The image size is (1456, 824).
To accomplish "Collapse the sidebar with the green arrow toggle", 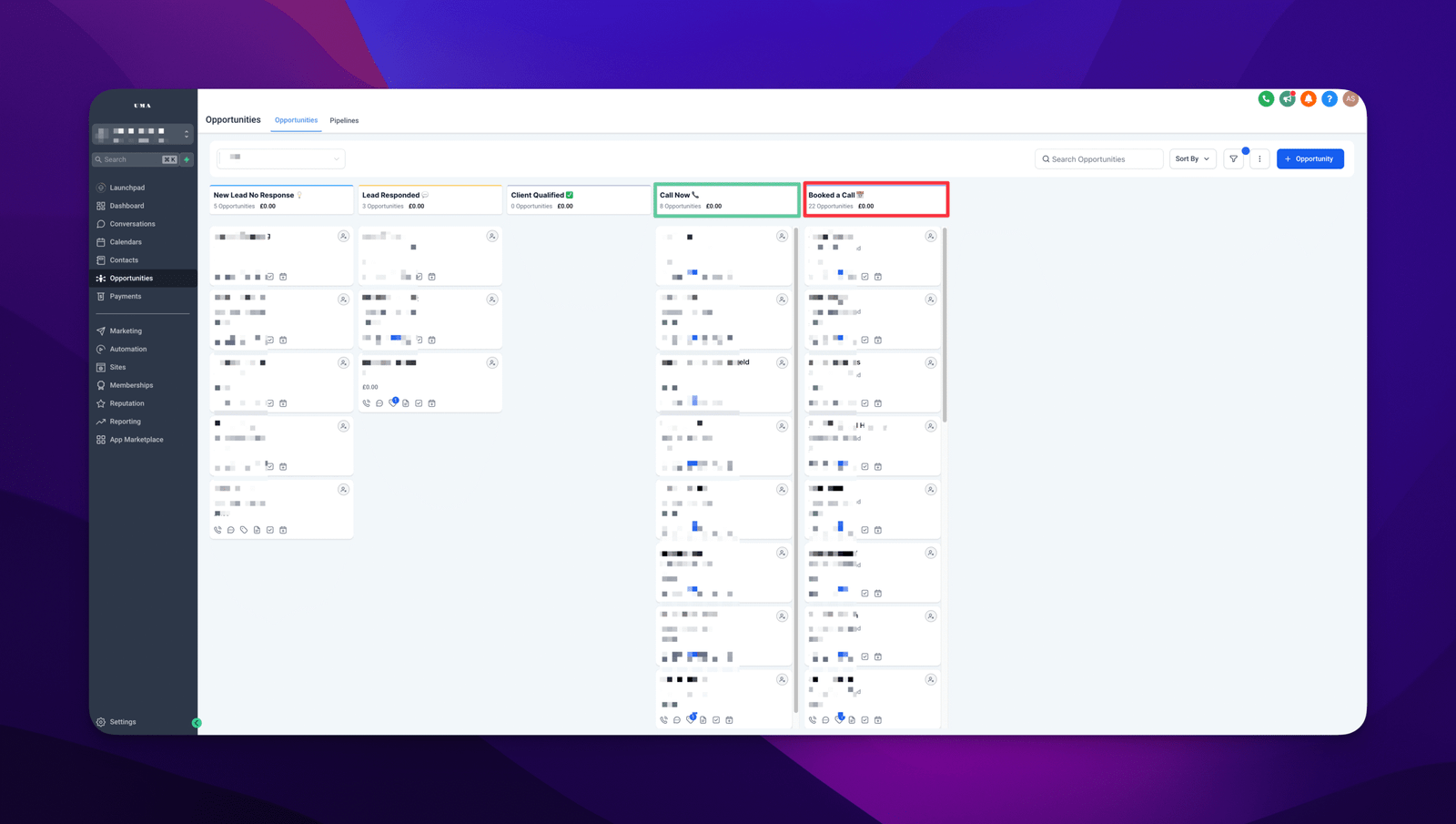I will 197,723.
